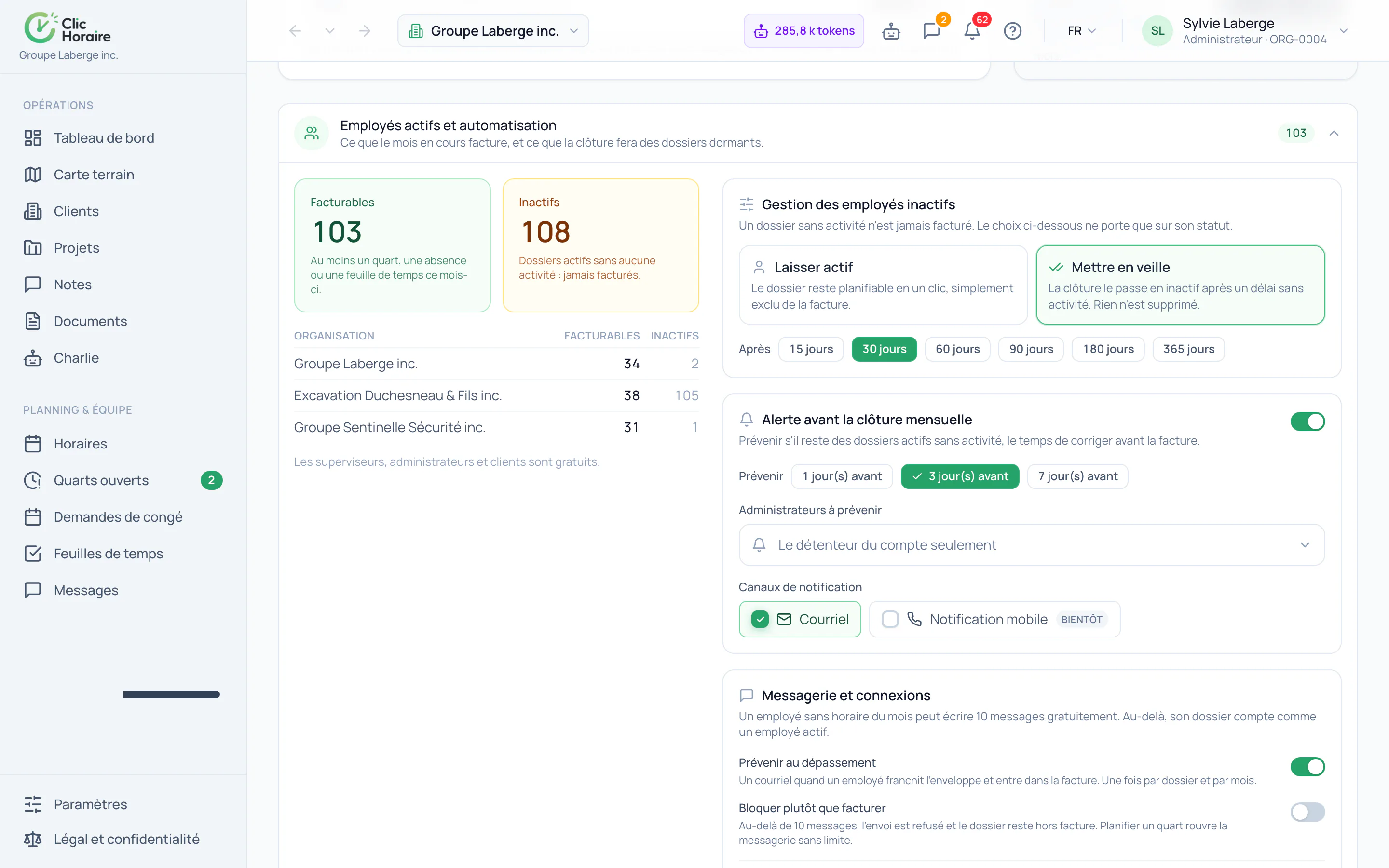
Task: Select the Mettre en veille option
Action: click(x=1181, y=285)
